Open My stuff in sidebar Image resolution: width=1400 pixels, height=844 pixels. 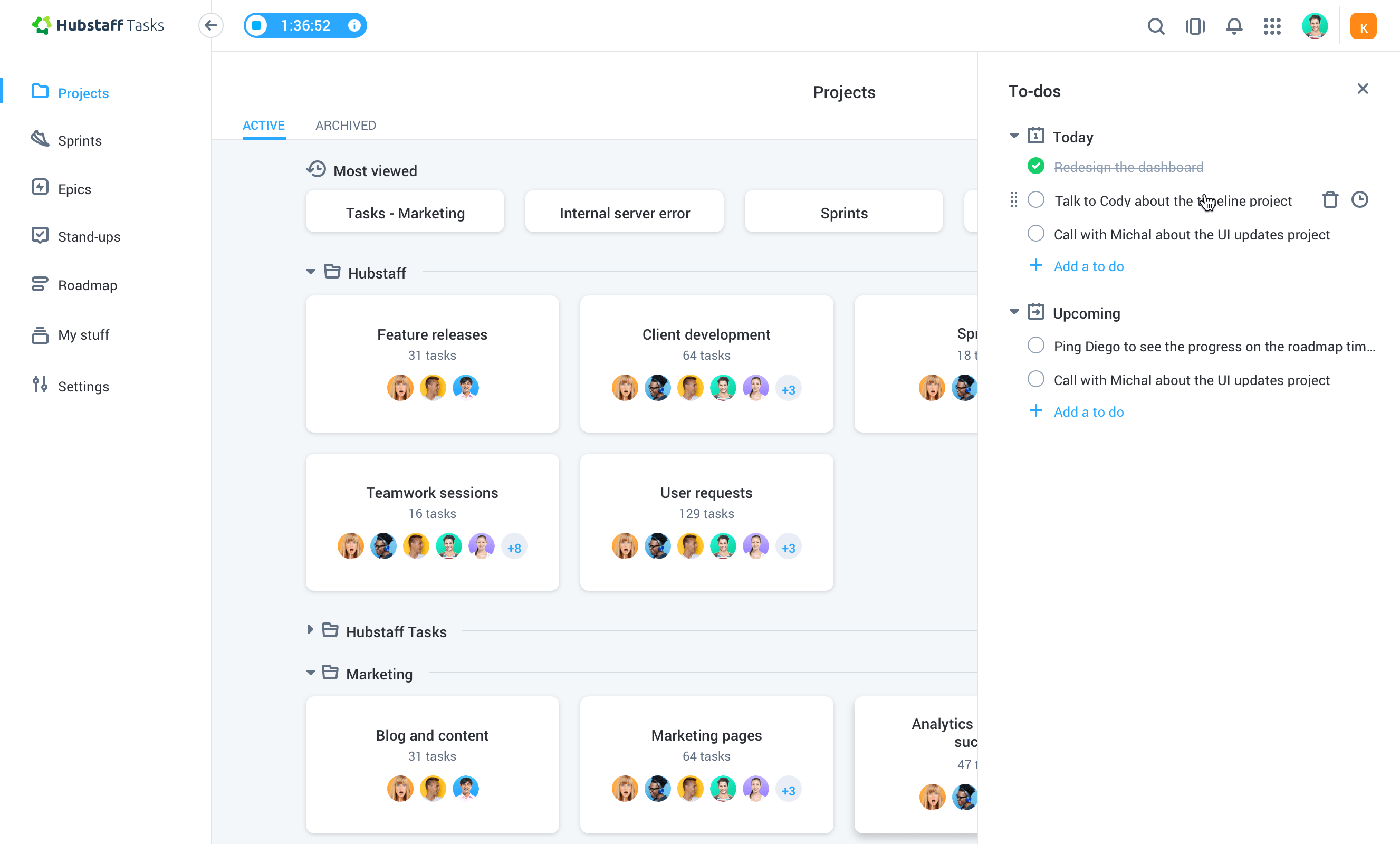click(71, 335)
